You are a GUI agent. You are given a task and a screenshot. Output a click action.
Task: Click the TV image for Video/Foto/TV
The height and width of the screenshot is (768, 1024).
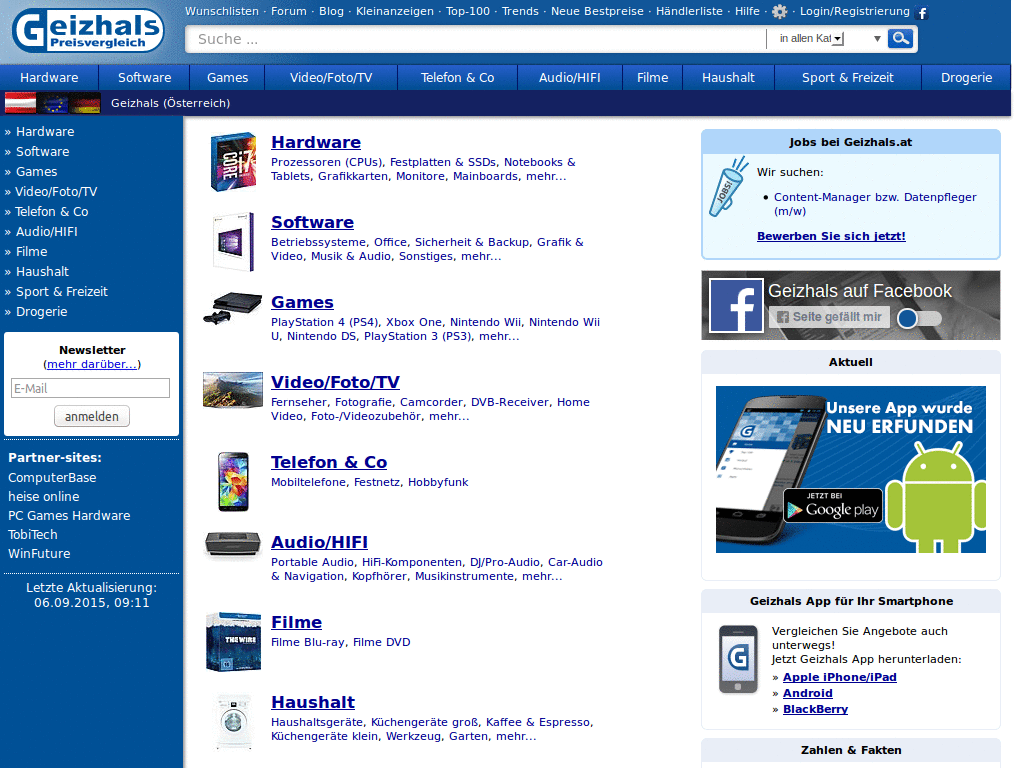tap(232, 390)
